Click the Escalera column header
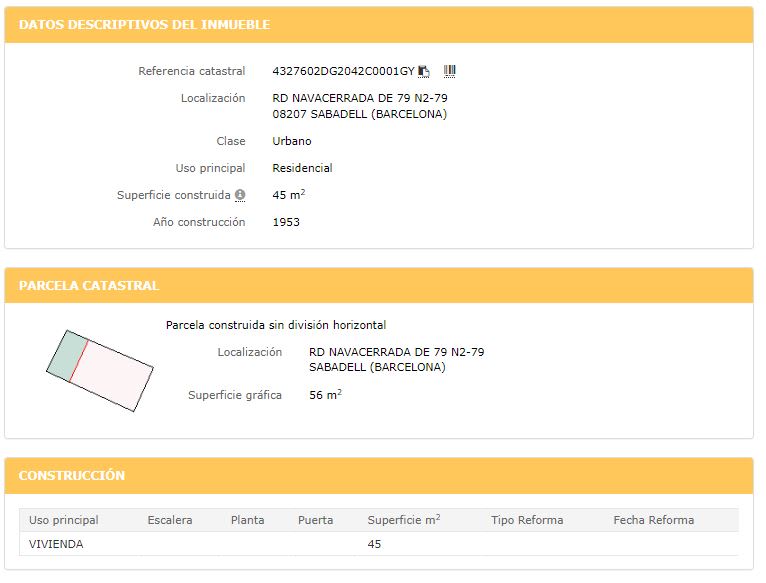The width and height of the screenshot is (766, 583). [x=170, y=520]
